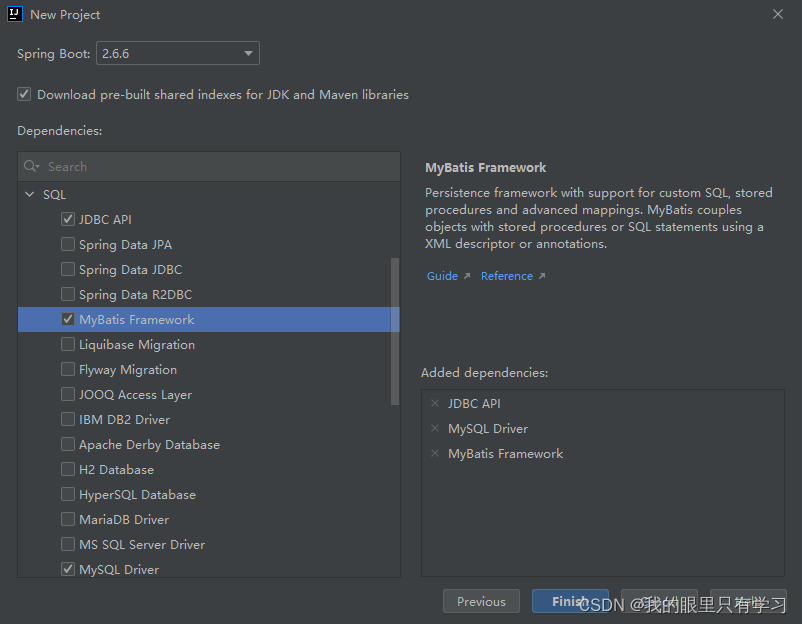Click the dependencies list scrollbar
This screenshot has width=802, height=624.
[x=394, y=330]
